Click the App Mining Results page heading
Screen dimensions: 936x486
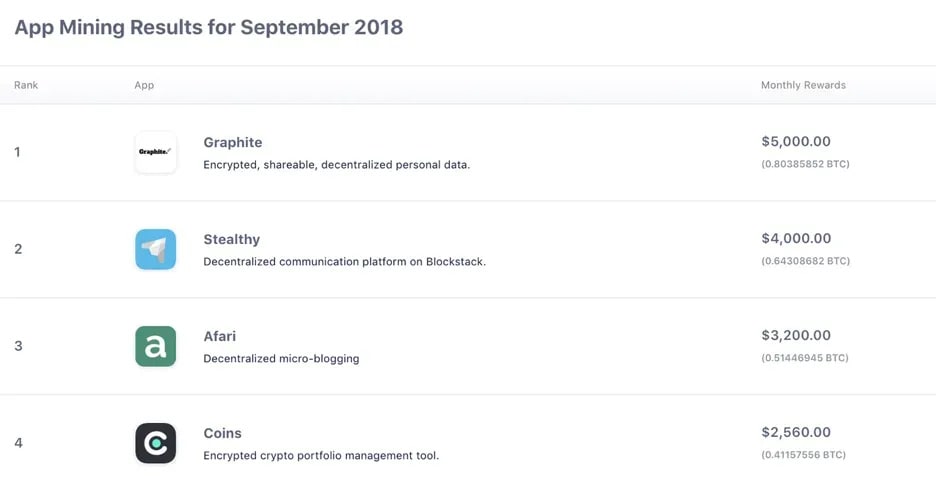(209, 27)
